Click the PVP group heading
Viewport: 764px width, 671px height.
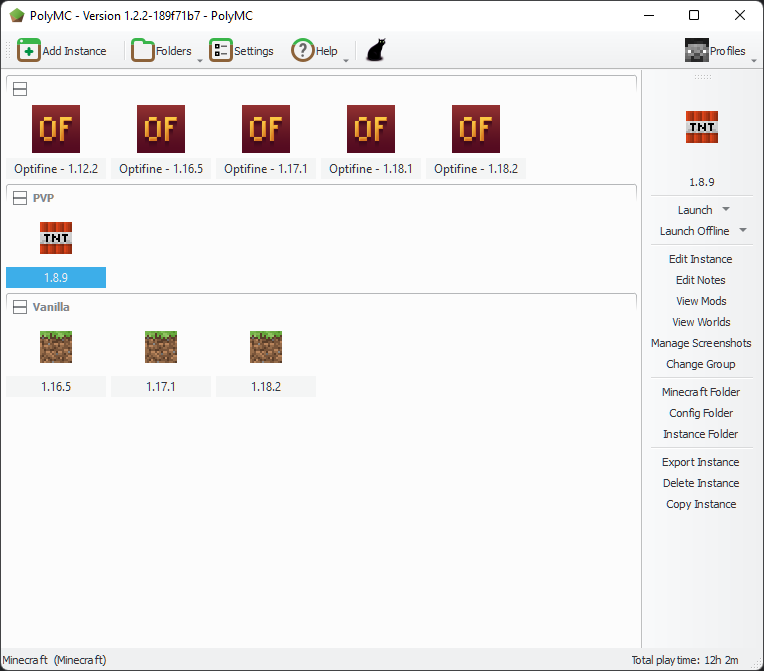click(x=43, y=198)
